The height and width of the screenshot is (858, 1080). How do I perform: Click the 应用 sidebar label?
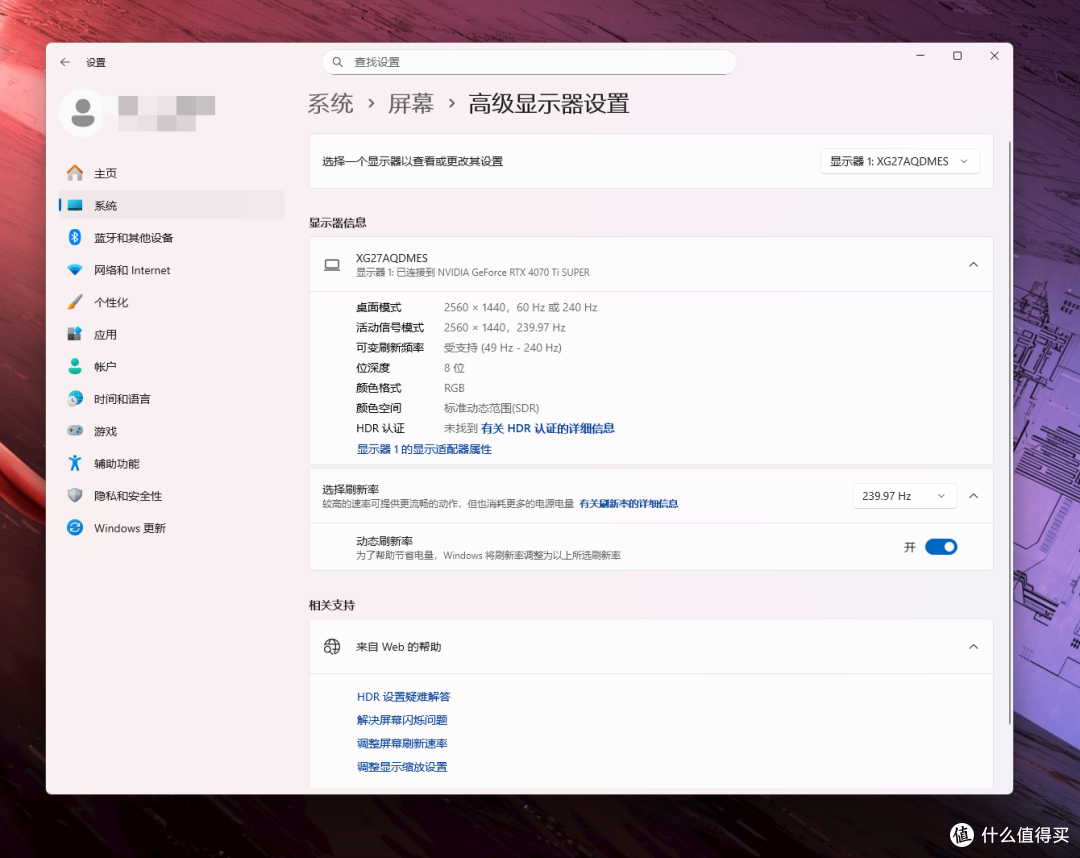(x=105, y=335)
